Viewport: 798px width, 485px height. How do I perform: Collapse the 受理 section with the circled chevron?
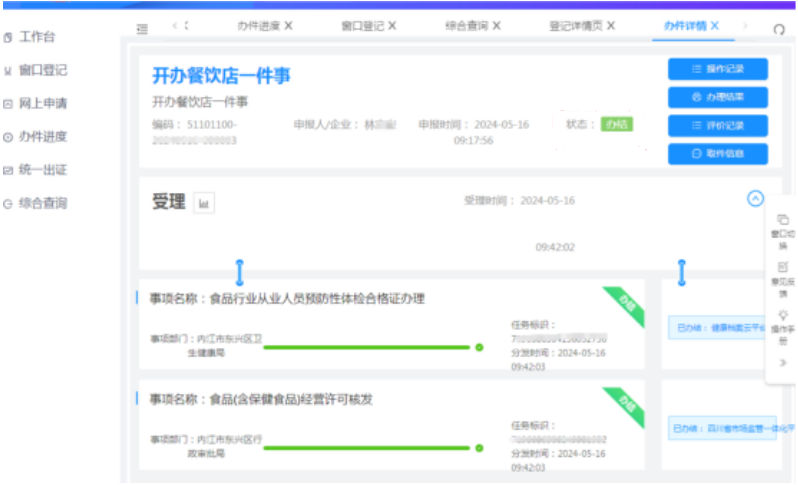pos(755,199)
